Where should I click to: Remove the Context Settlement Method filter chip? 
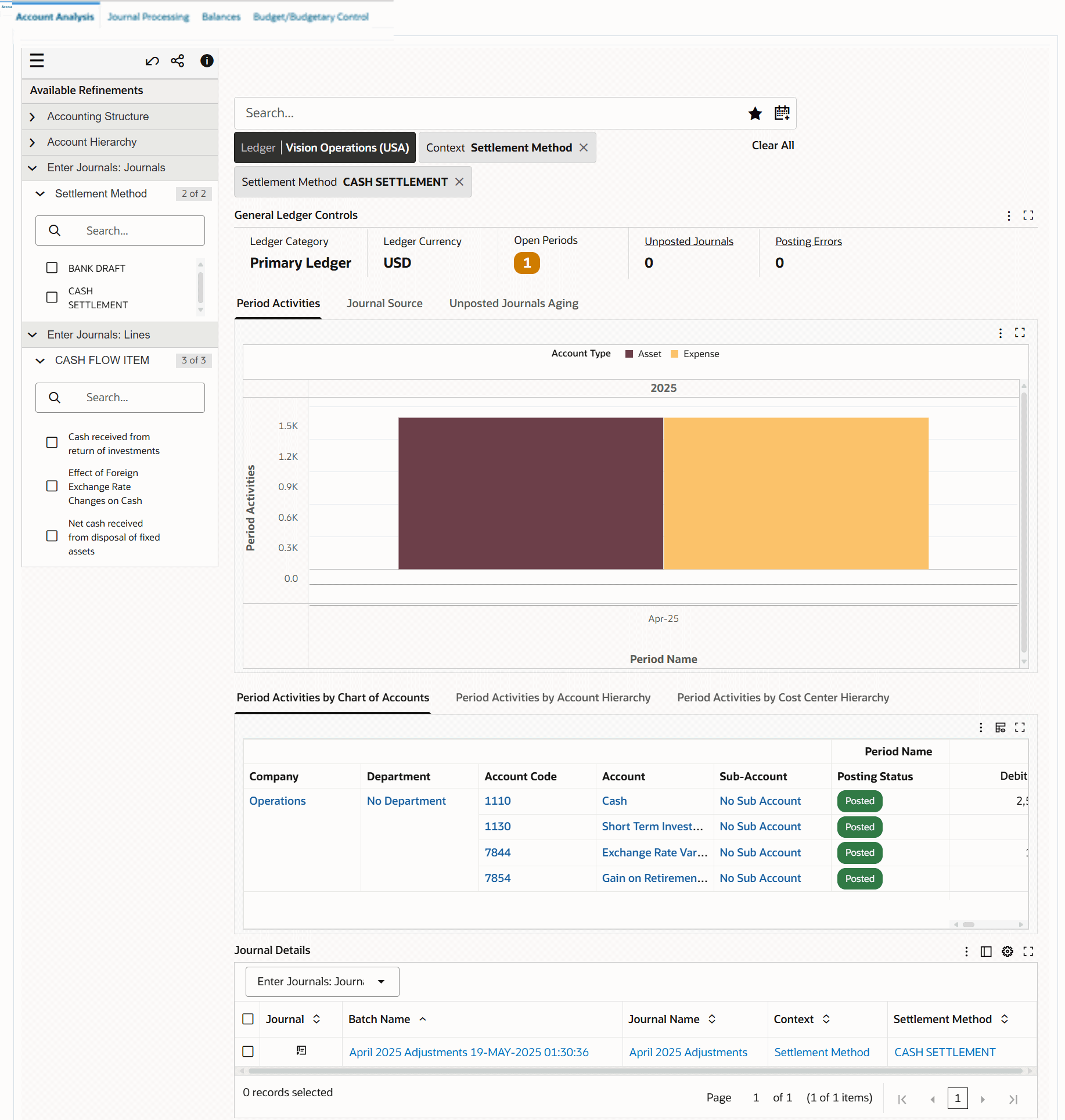[x=584, y=148]
